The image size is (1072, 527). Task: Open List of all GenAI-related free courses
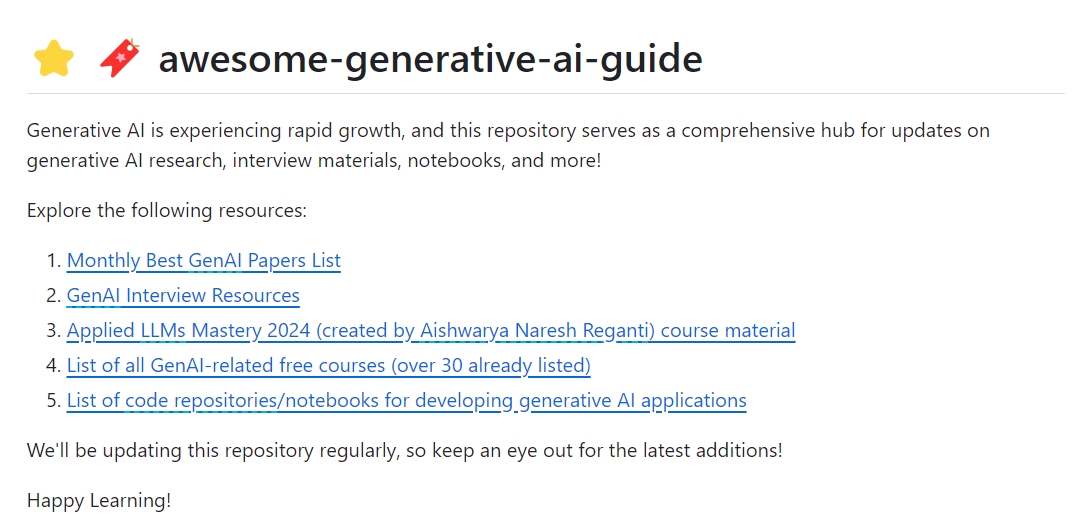point(328,366)
